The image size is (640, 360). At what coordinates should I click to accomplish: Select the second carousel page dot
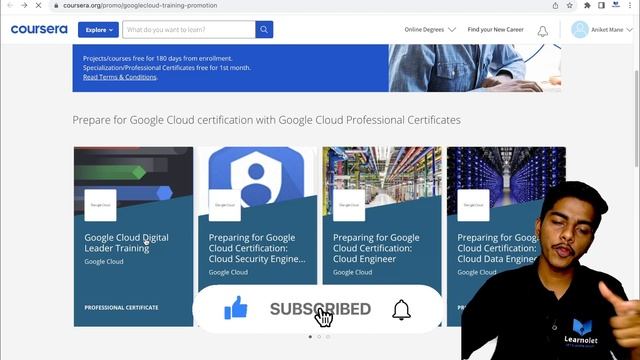(x=319, y=337)
